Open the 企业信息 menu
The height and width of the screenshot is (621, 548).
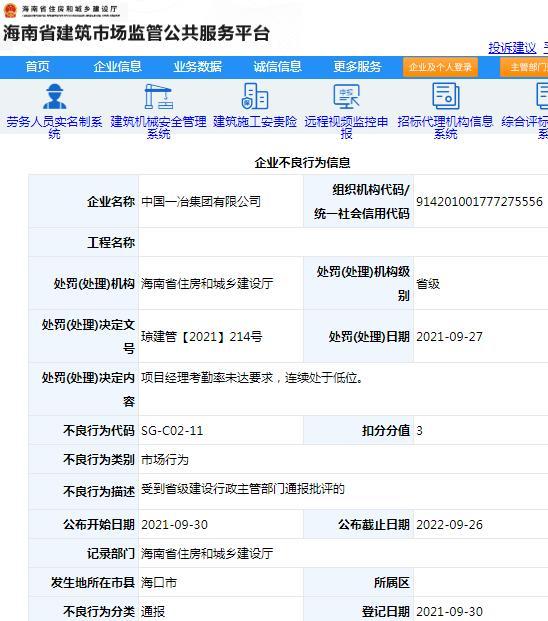tap(118, 67)
